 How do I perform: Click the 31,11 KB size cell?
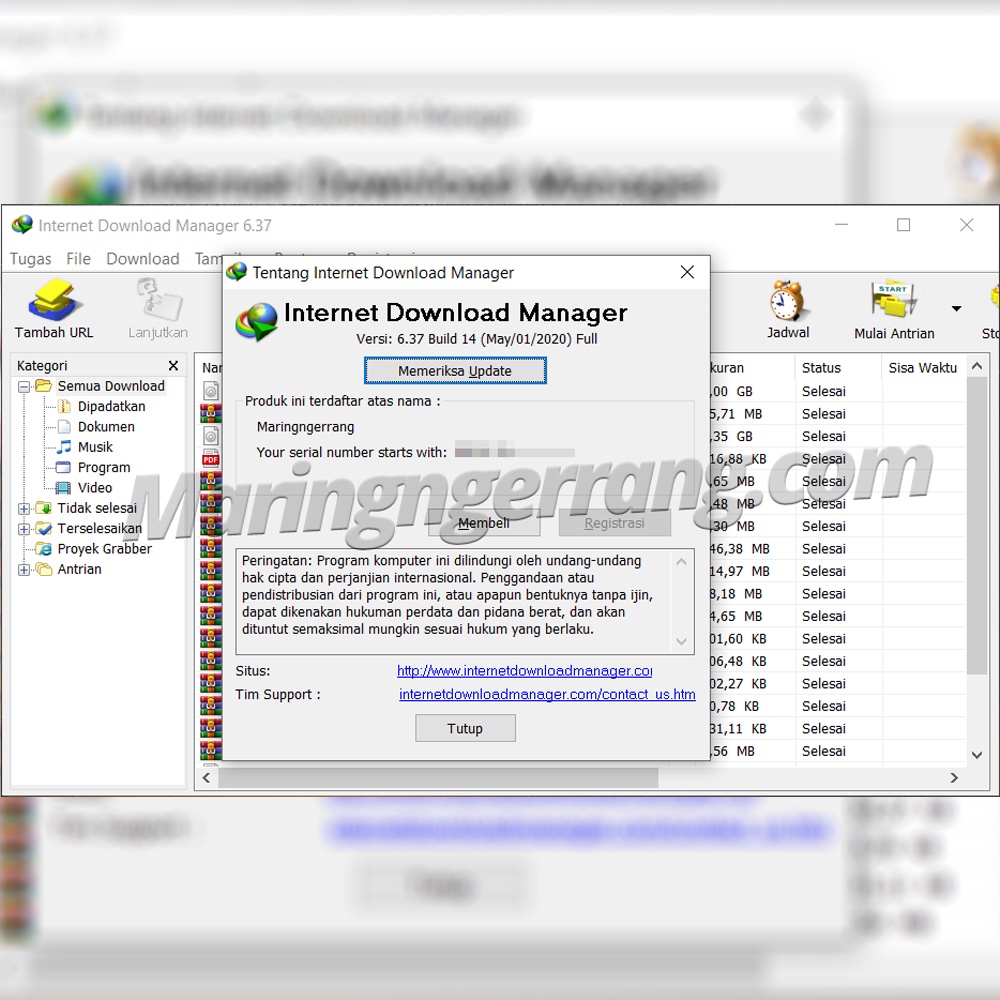(739, 728)
